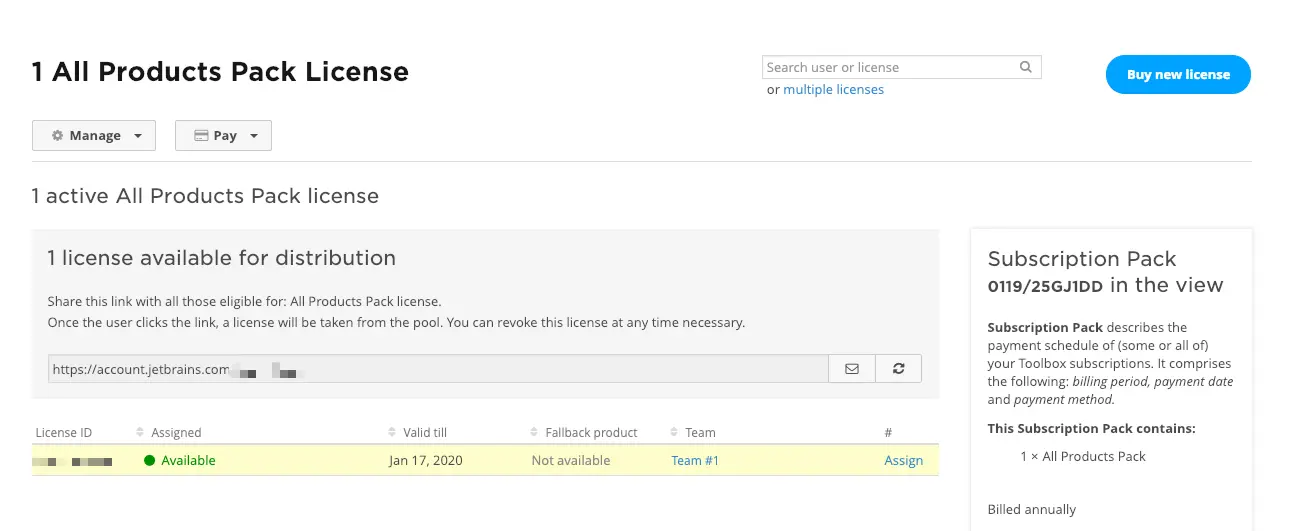The image size is (1312, 531).
Task: Click the Assigned column header text
Action: [x=176, y=433]
